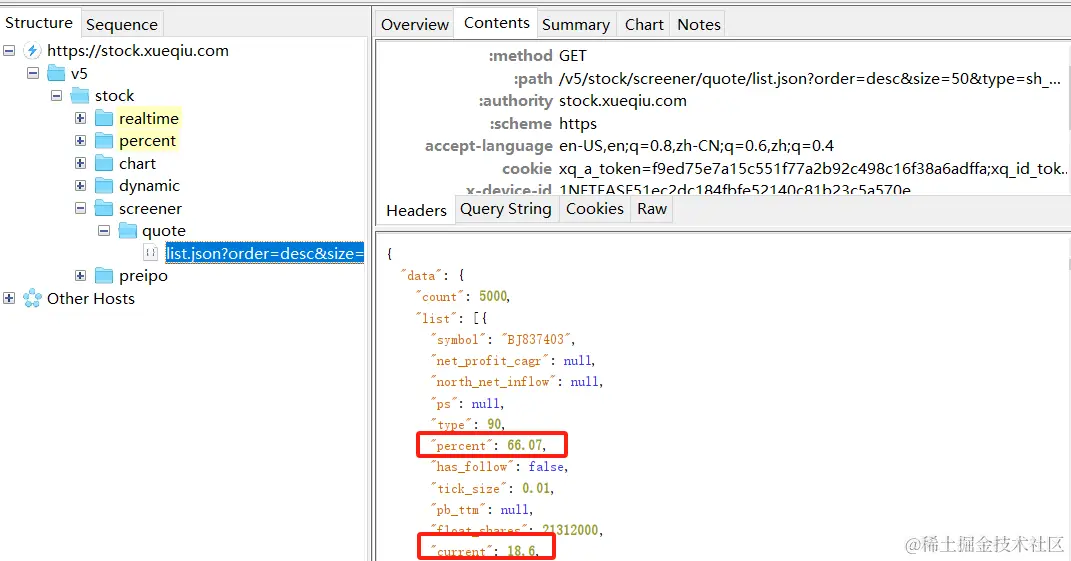This screenshot has height=561, width=1071.
Task: Click the "has_follow": false line
Action: (499, 467)
